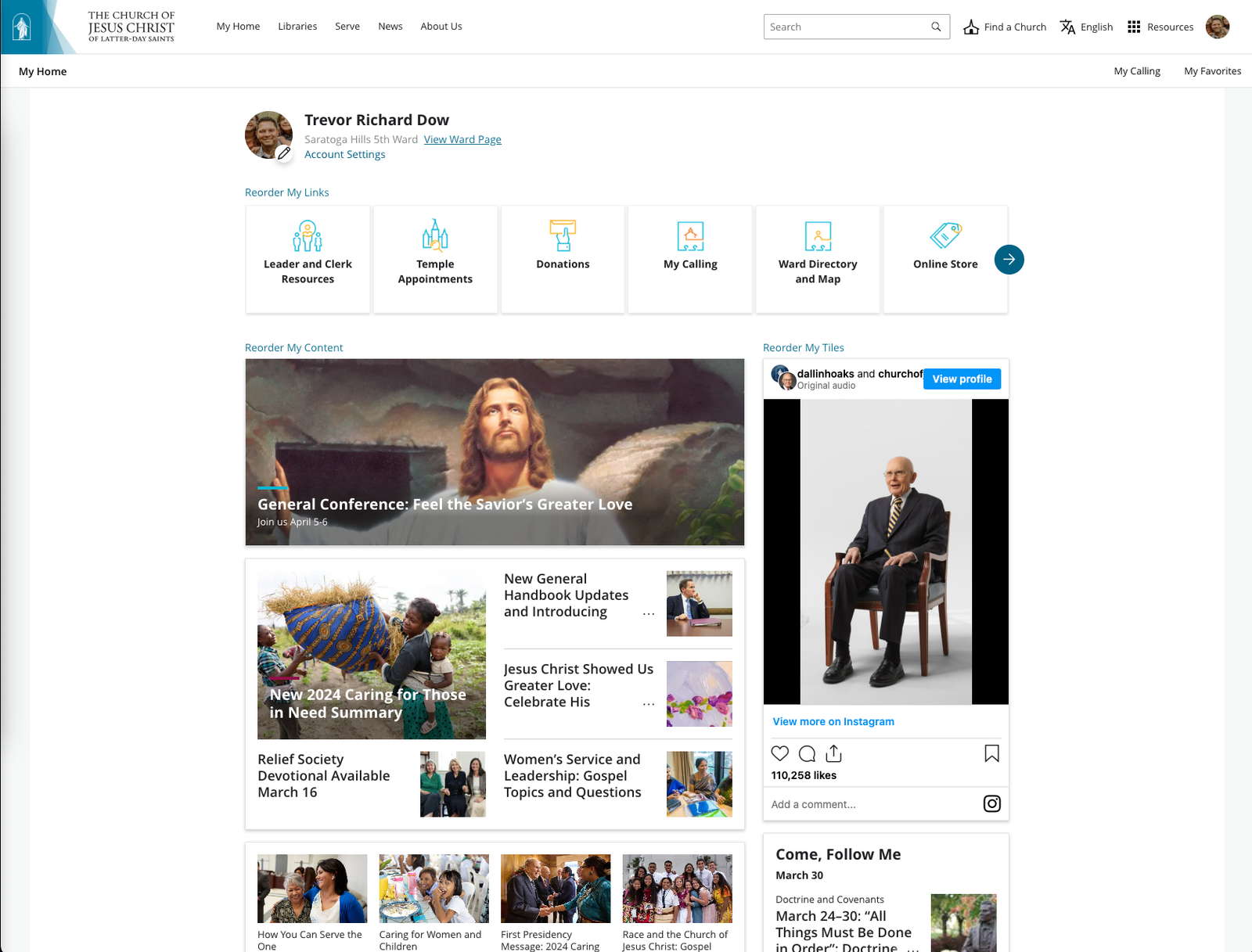
Task: Open the Resources grid icon
Action: click(1134, 27)
